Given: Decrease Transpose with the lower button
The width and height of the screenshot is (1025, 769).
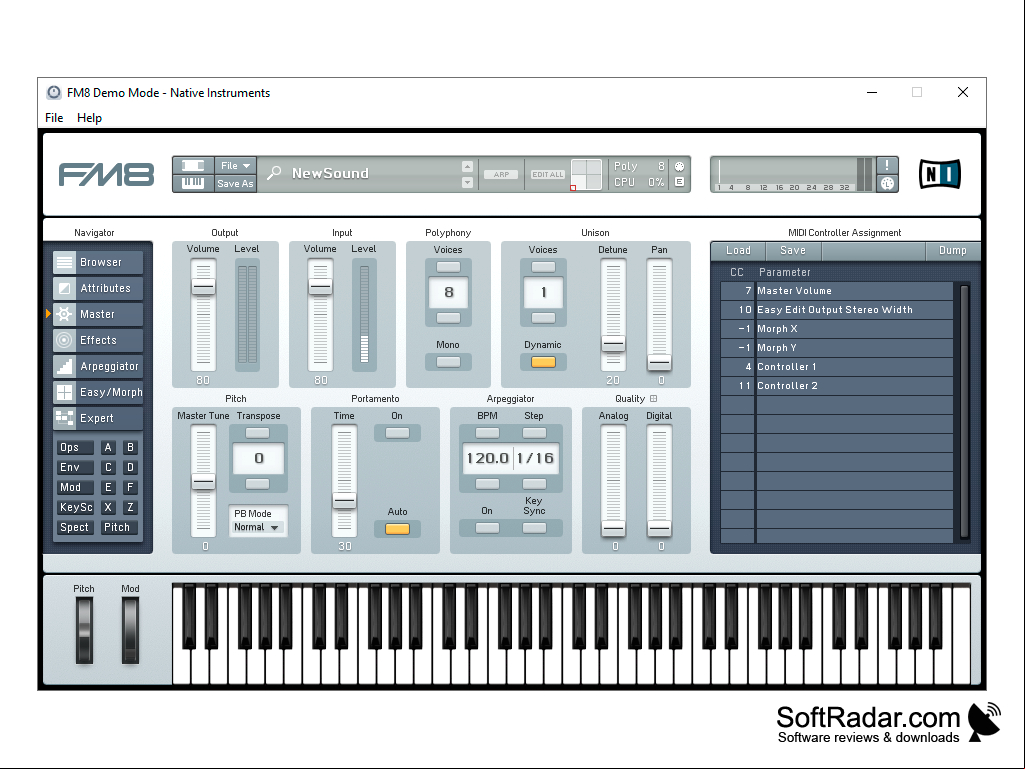Looking at the screenshot, I should pos(258,484).
